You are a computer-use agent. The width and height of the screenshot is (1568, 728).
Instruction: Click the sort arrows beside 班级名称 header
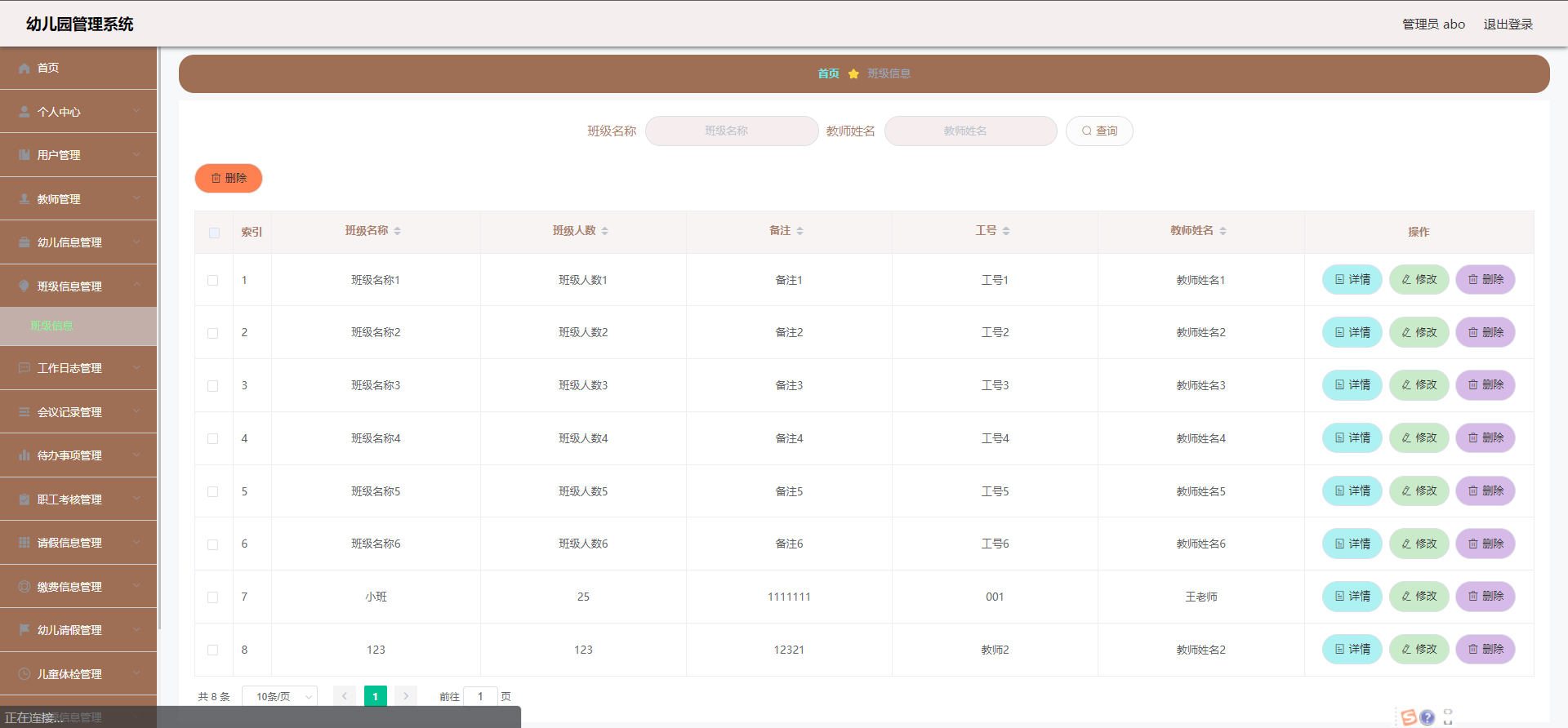pos(397,231)
